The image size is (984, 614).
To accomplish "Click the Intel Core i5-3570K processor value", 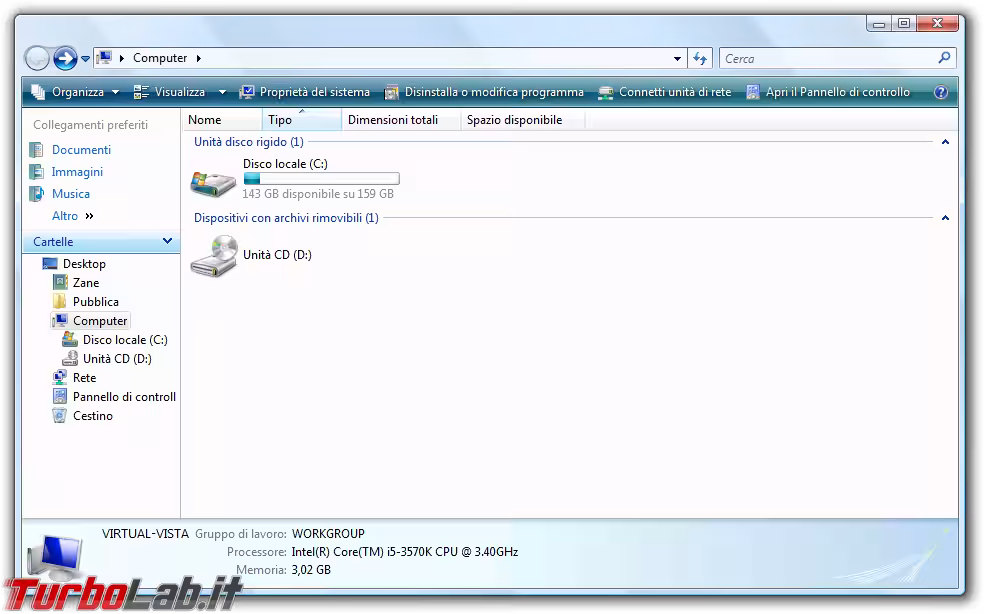I will point(405,552).
